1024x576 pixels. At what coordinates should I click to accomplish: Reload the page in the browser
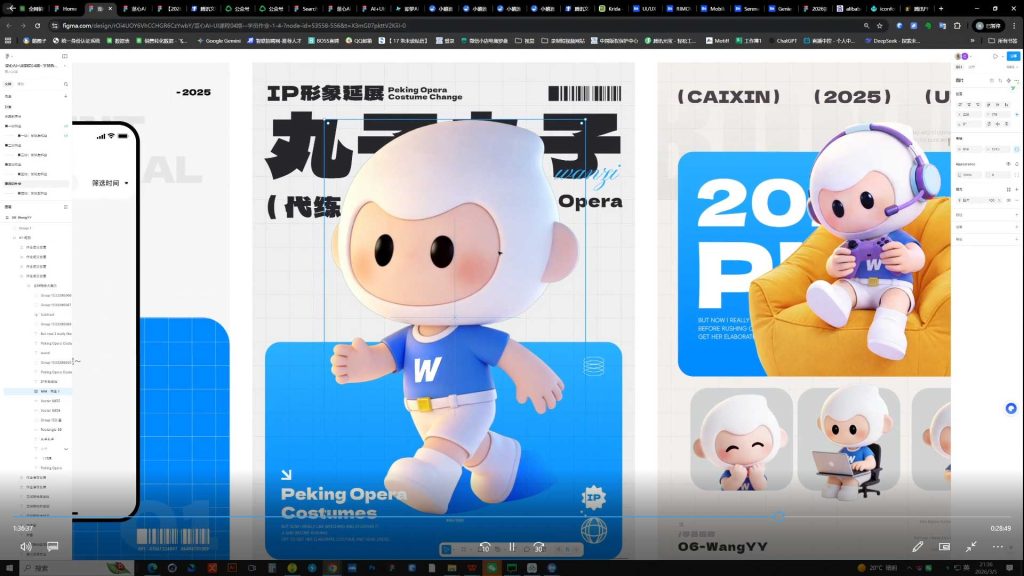click(x=37, y=25)
